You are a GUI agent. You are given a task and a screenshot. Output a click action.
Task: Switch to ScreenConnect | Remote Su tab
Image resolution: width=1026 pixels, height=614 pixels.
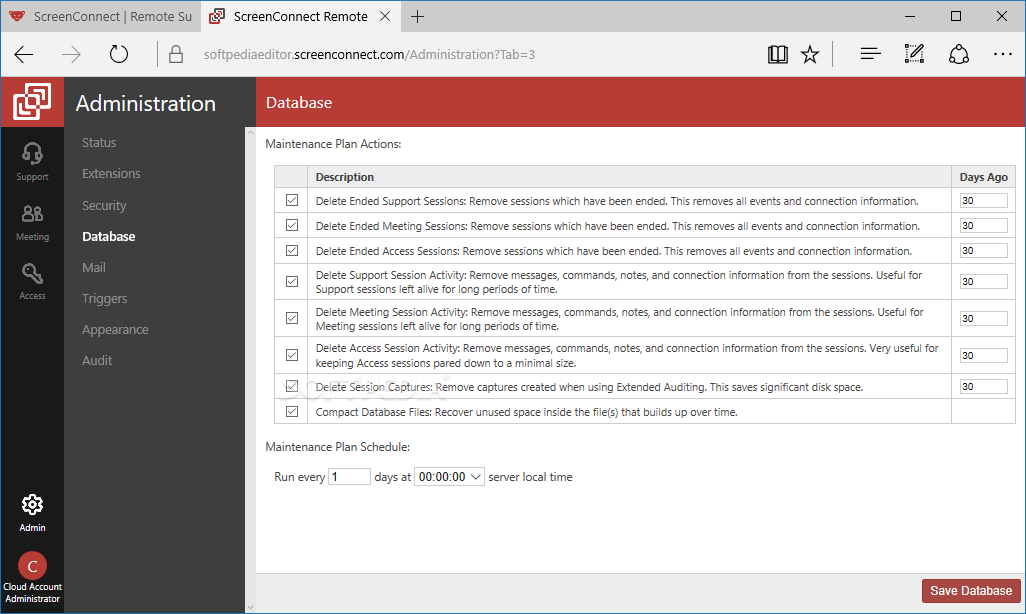click(x=101, y=16)
